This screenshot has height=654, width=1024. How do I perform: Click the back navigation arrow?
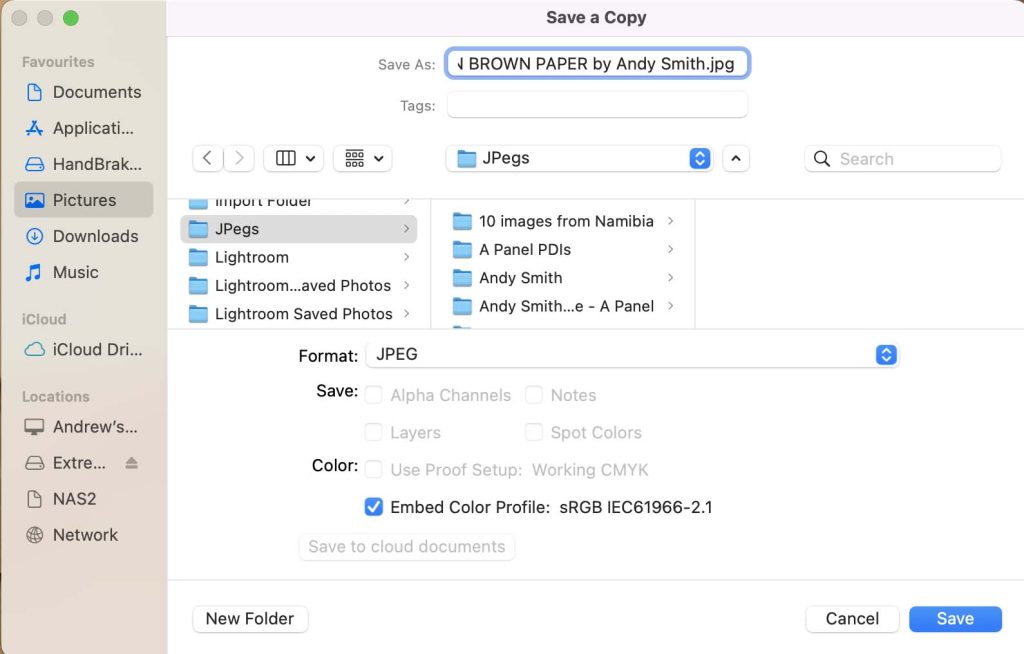pyautogui.click(x=207, y=158)
